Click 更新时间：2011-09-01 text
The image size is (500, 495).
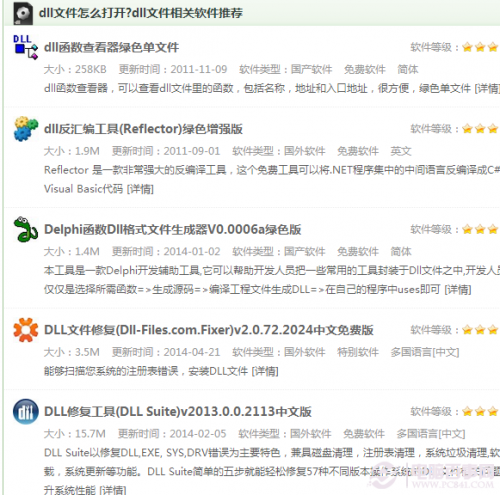click(x=166, y=151)
